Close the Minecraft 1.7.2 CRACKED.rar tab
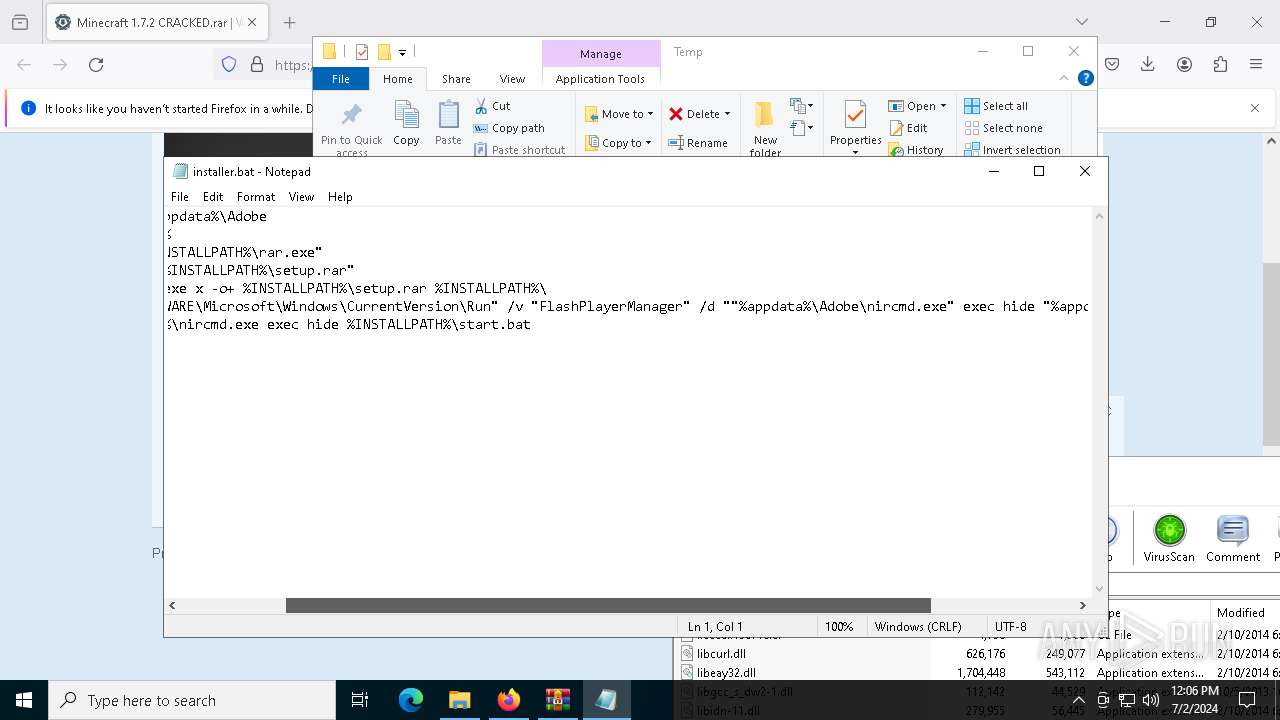1280x720 pixels. coord(252,22)
